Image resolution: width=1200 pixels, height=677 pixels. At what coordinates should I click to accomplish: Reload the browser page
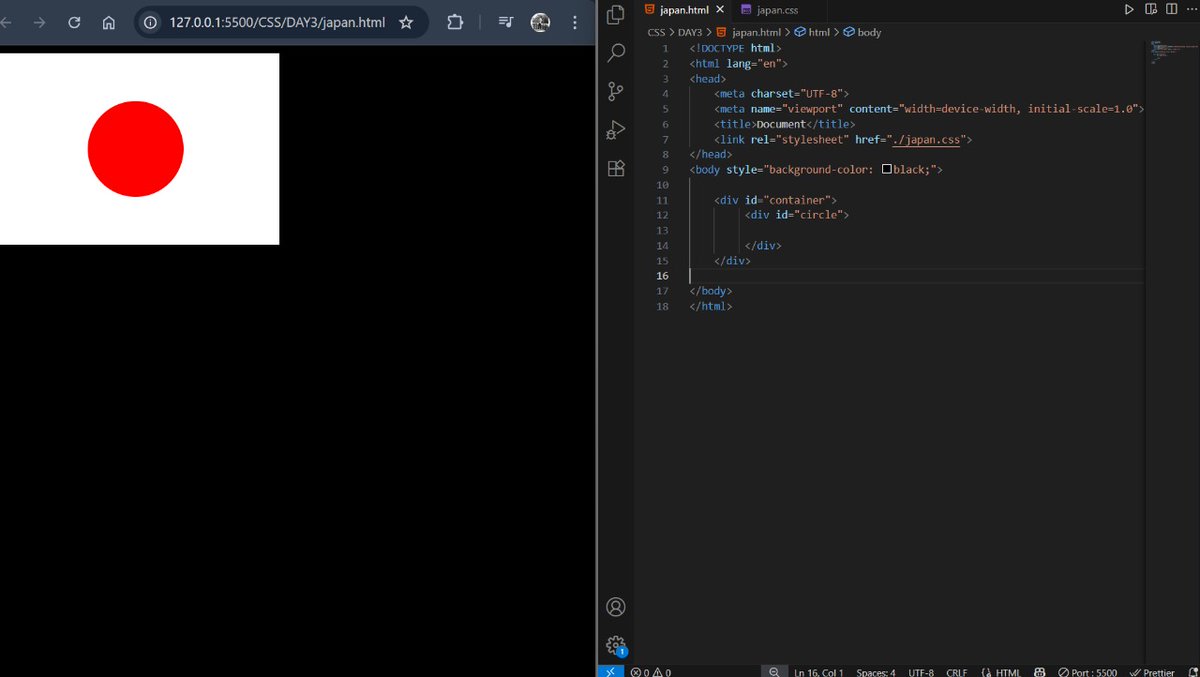pos(74,22)
